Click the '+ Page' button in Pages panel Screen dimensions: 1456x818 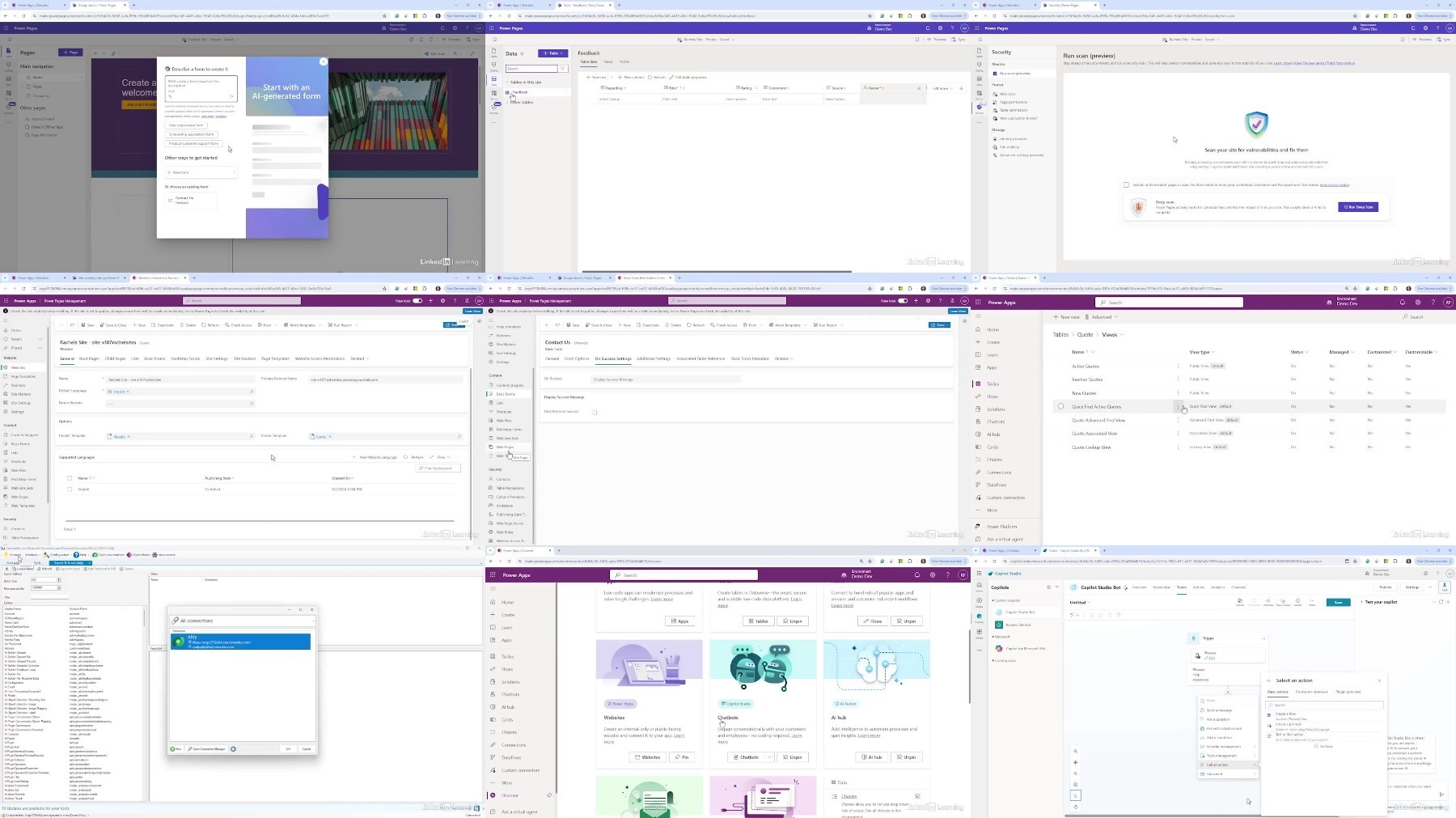(70, 53)
